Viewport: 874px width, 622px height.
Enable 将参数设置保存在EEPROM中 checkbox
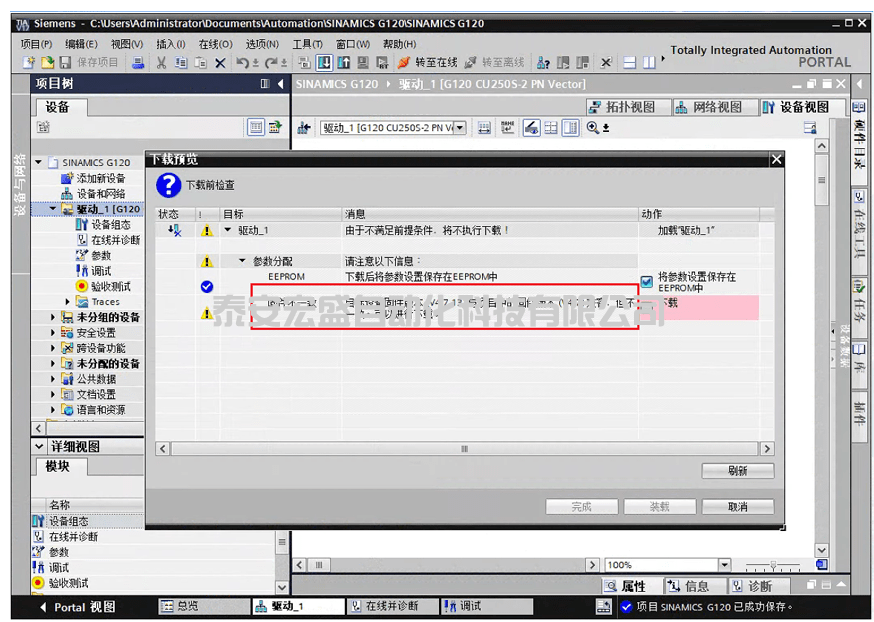tap(646, 281)
